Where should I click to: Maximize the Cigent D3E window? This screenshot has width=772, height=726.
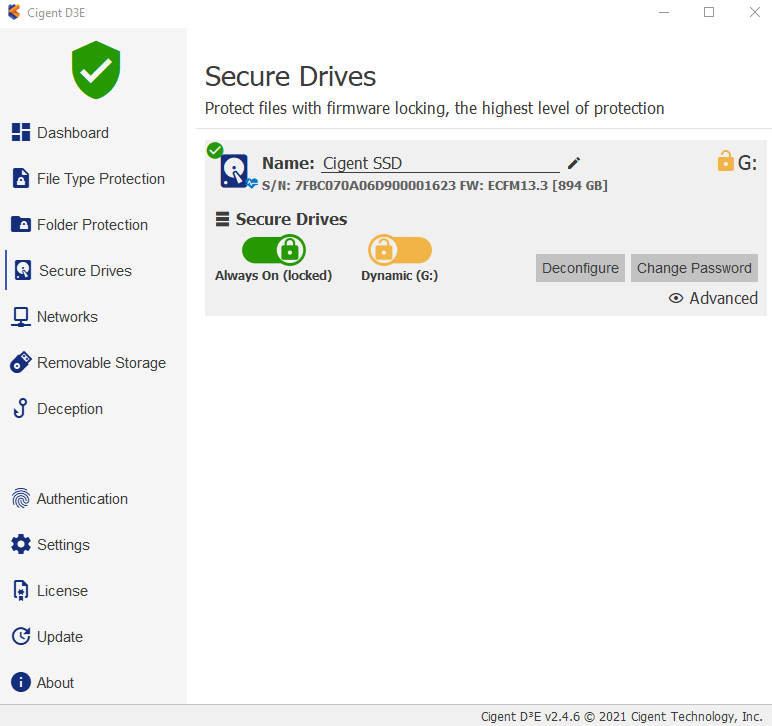click(709, 12)
